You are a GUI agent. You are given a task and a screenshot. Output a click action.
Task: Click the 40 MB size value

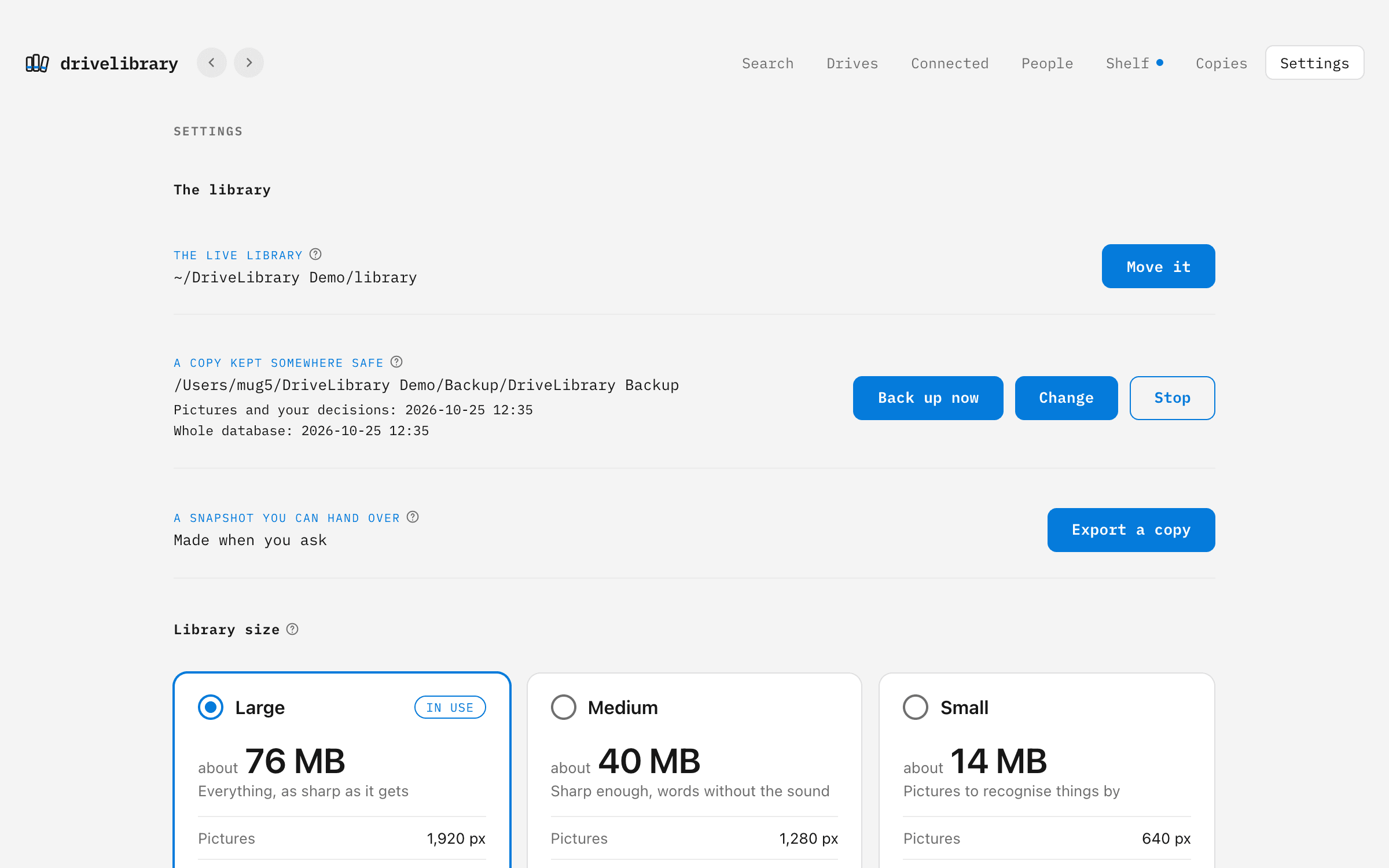[x=649, y=761]
